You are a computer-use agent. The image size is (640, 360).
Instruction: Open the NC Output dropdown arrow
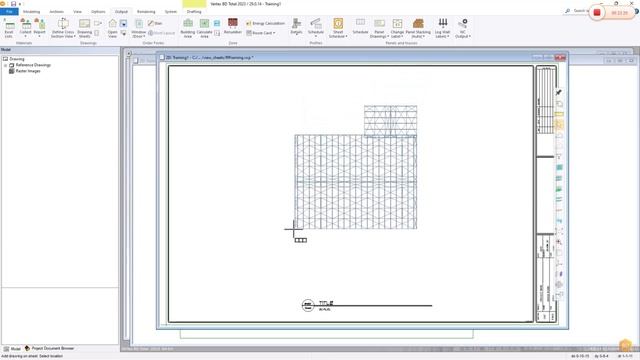[x=470, y=36]
